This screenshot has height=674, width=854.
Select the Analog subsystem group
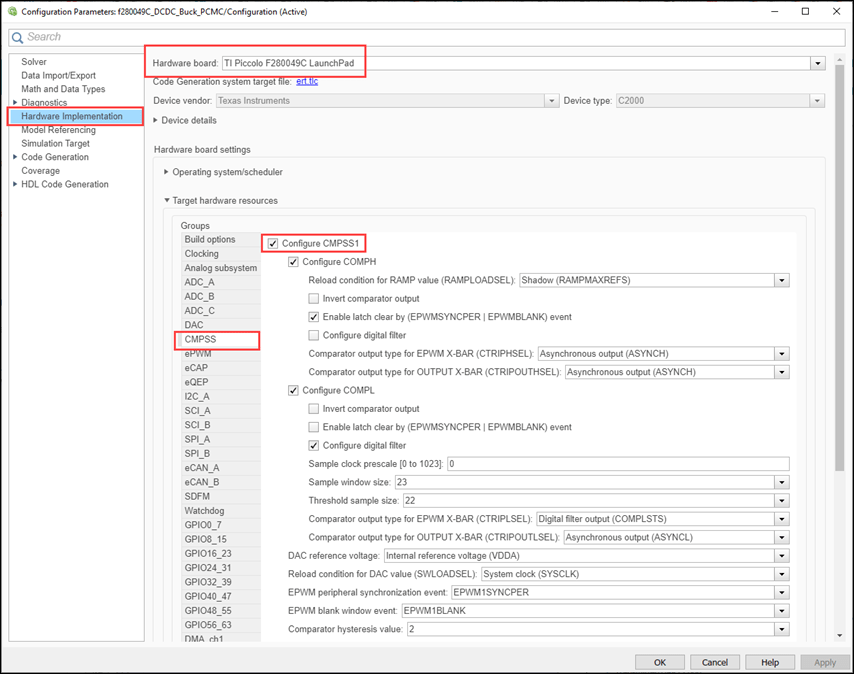(x=221, y=268)
